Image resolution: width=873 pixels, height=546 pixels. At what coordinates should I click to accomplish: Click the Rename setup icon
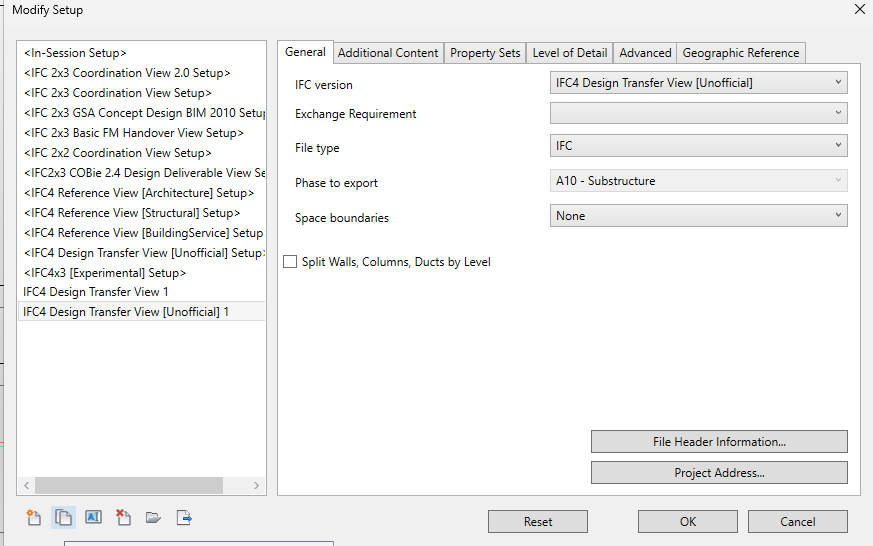point(93,517)
